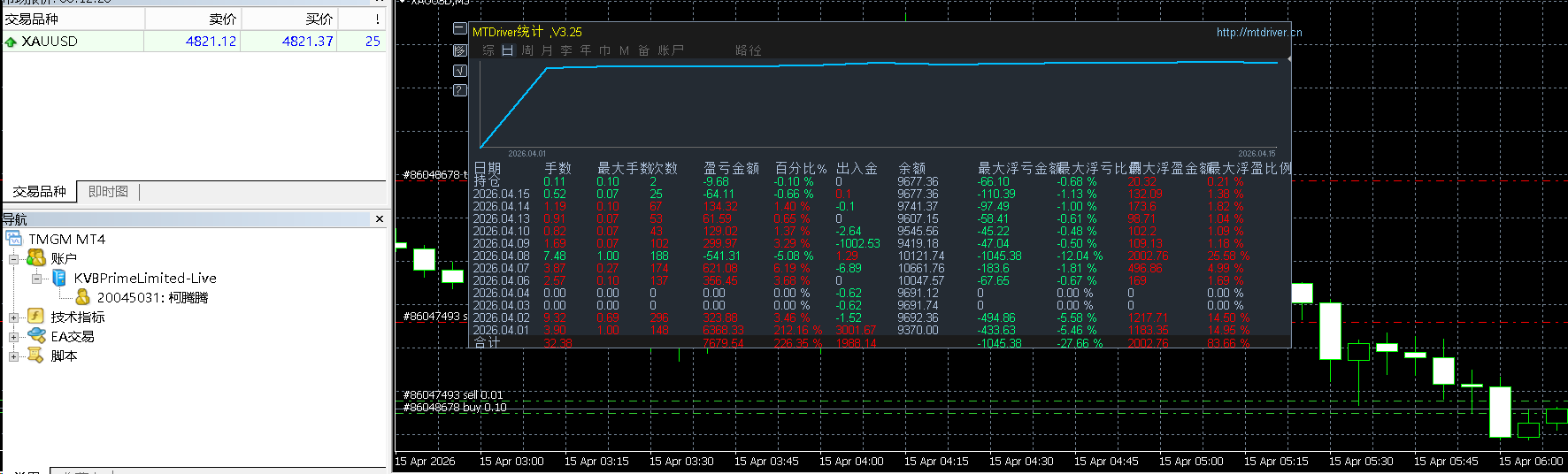Viewport: 1568px width, 474px height.
Task: Select the XAUUSD symbol row
Action: 195,42
